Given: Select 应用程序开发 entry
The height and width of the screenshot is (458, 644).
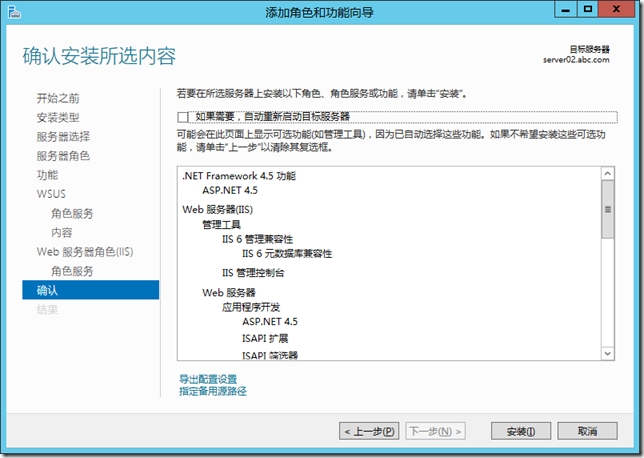Looking at the screenshot, I should pos(251,307).
